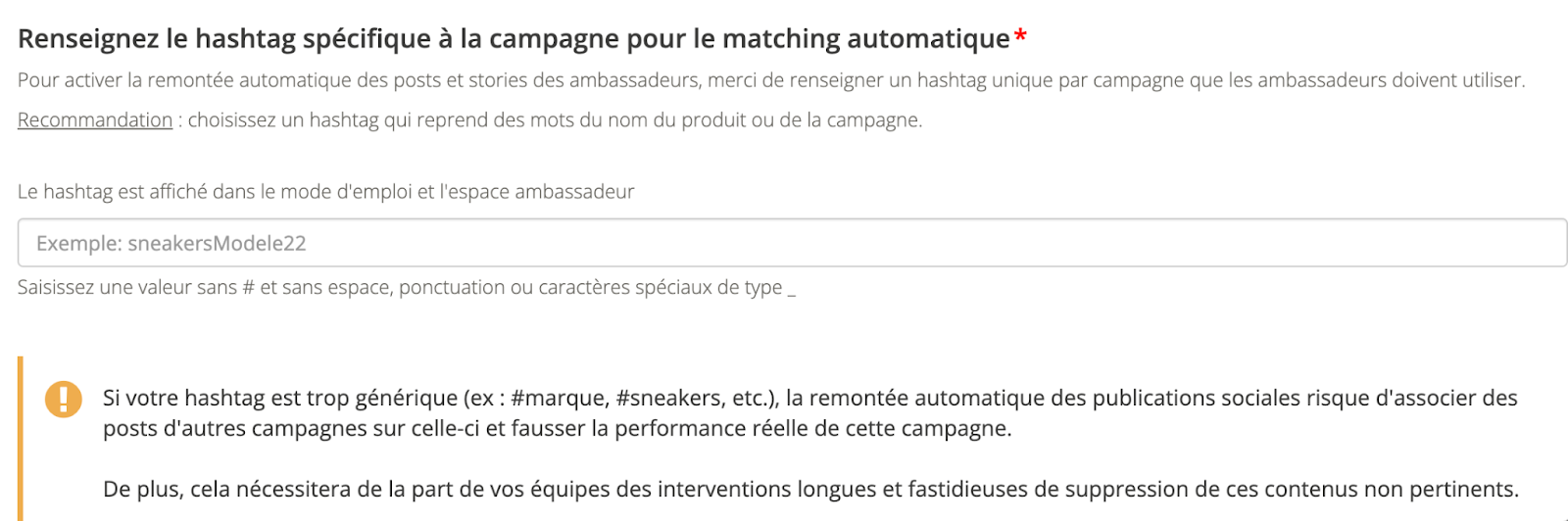The image size is (1568, 521).
Task: Click the 'Renseignez le hashtag spécifique' heading
Action: (514, 39)
